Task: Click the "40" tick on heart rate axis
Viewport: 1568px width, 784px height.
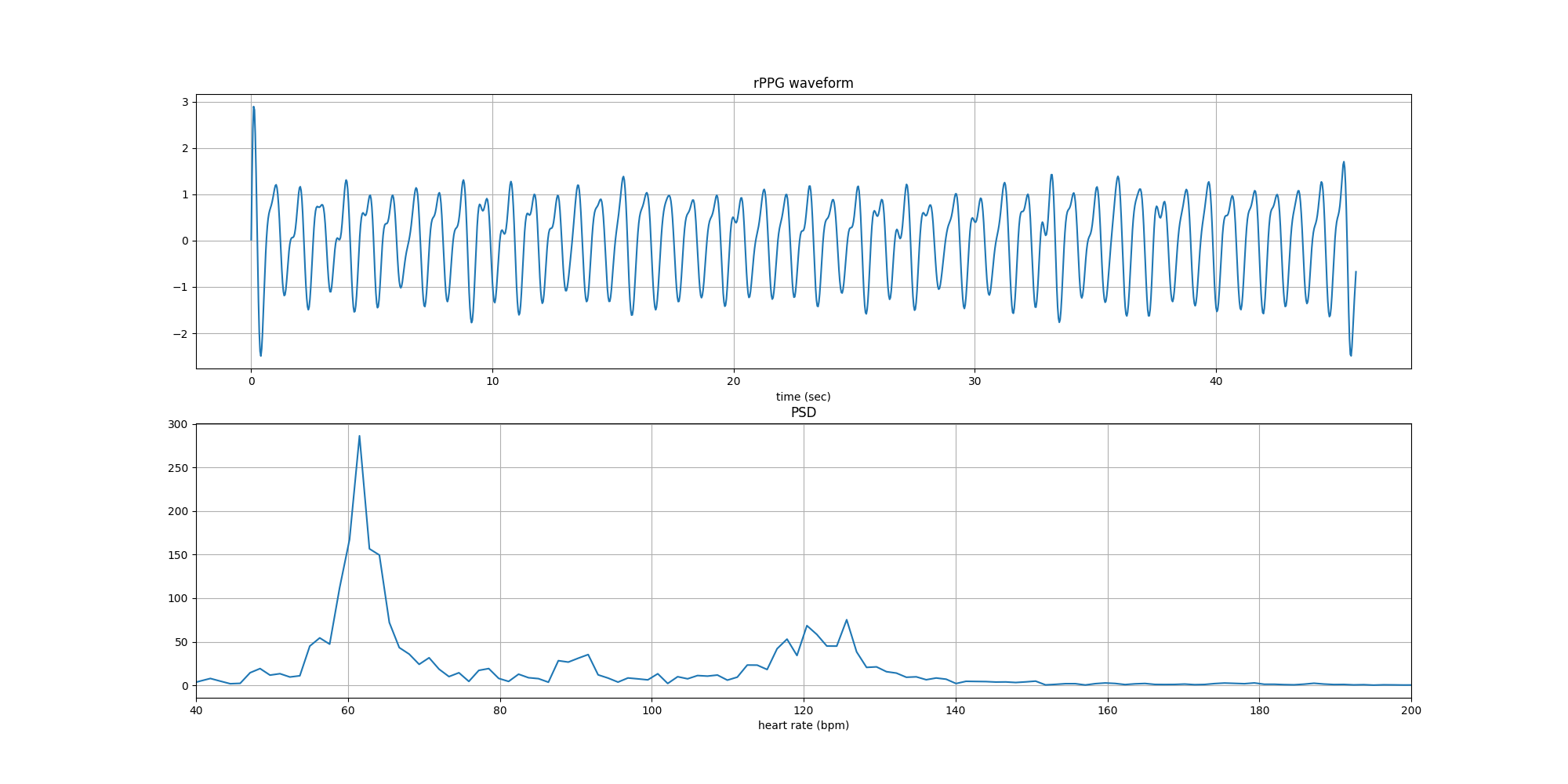Action: [196, 710]
